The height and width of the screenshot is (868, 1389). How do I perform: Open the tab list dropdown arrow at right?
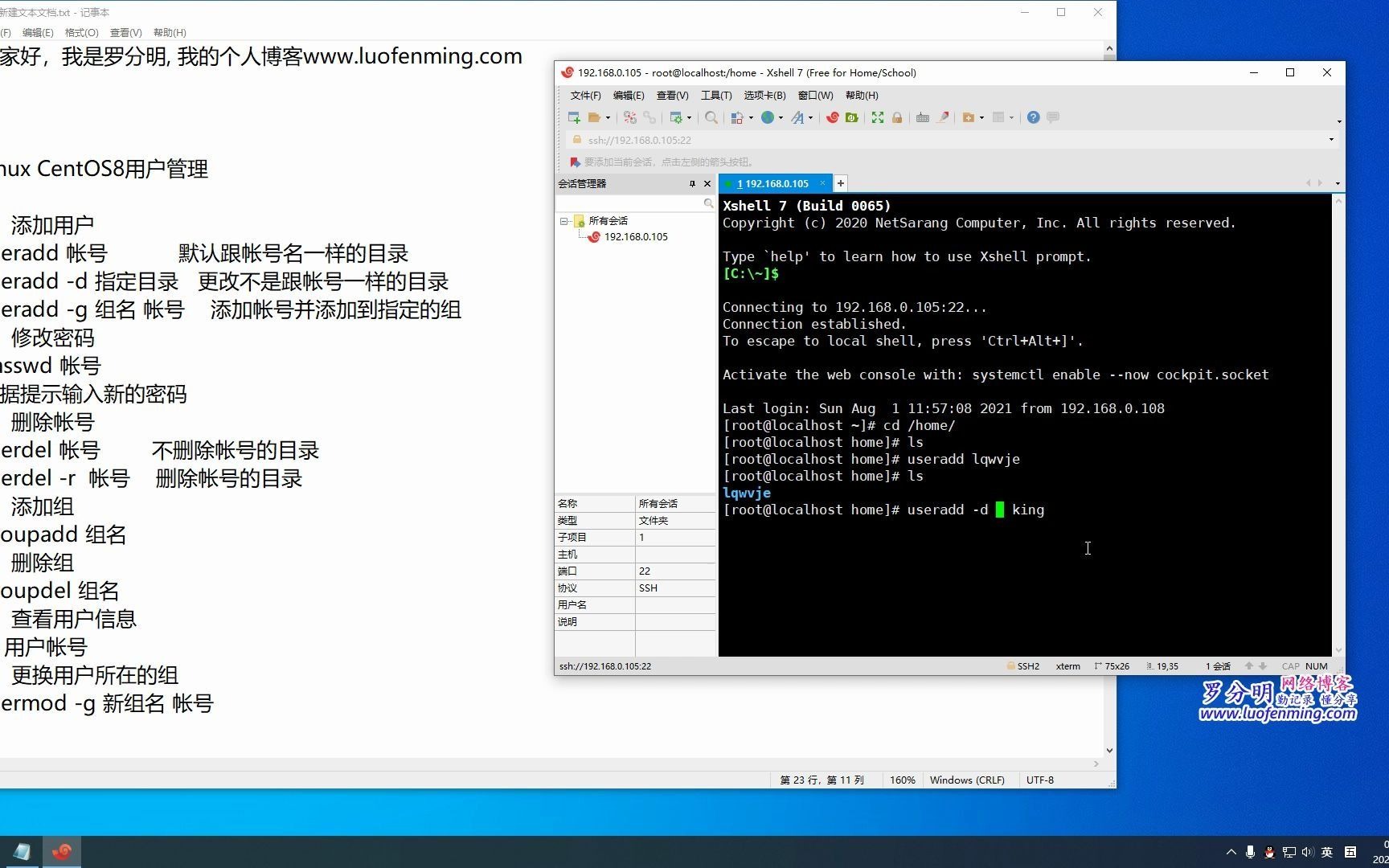pyautogui.click(x=1338, y=183)
